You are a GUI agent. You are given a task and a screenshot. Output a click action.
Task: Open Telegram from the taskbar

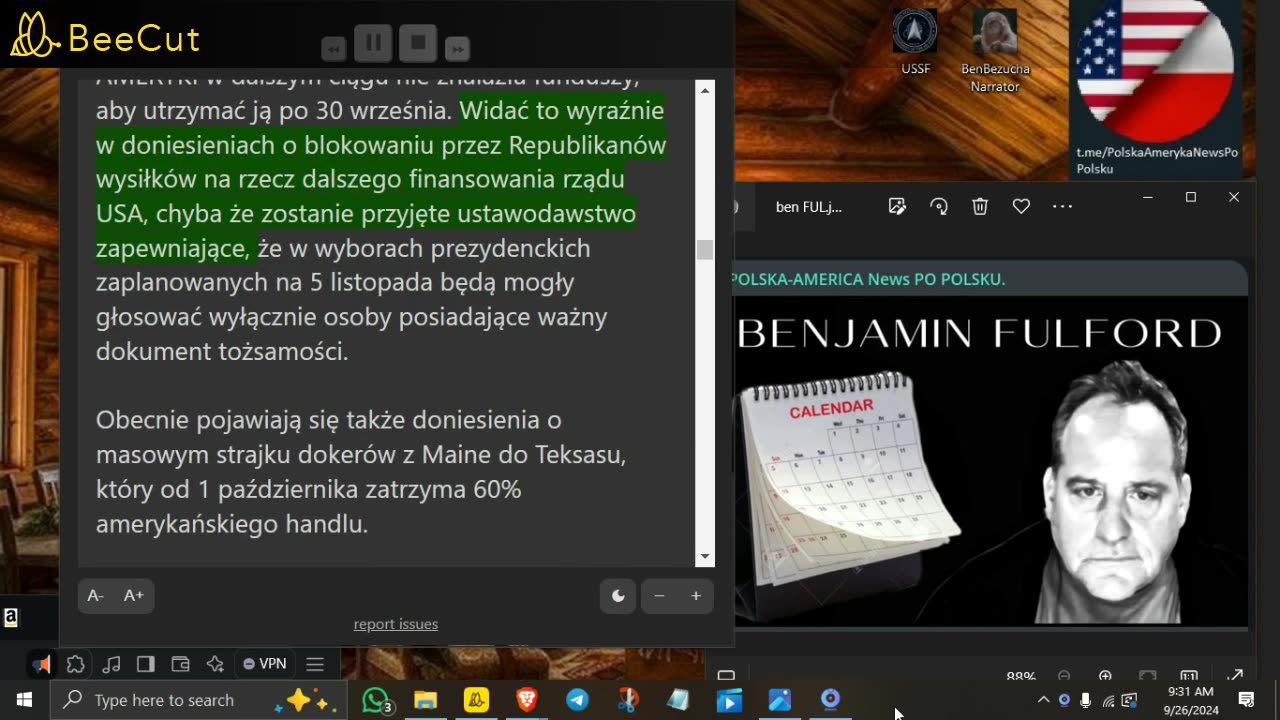pos(577,700)
